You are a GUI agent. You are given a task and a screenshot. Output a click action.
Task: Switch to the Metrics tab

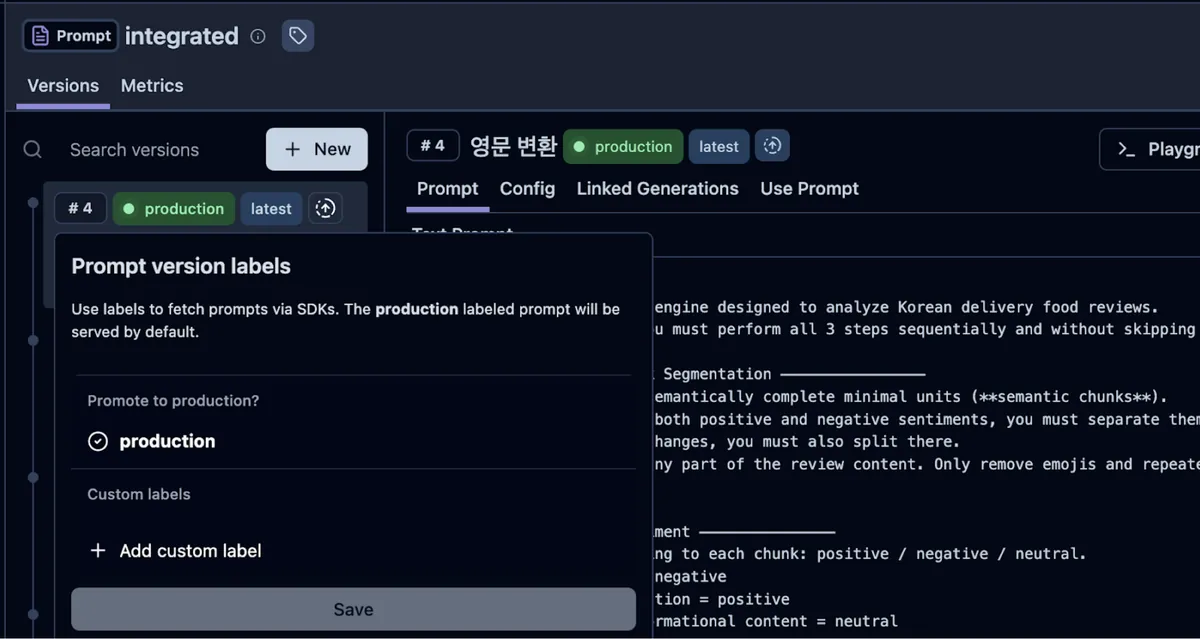[151, 86]
